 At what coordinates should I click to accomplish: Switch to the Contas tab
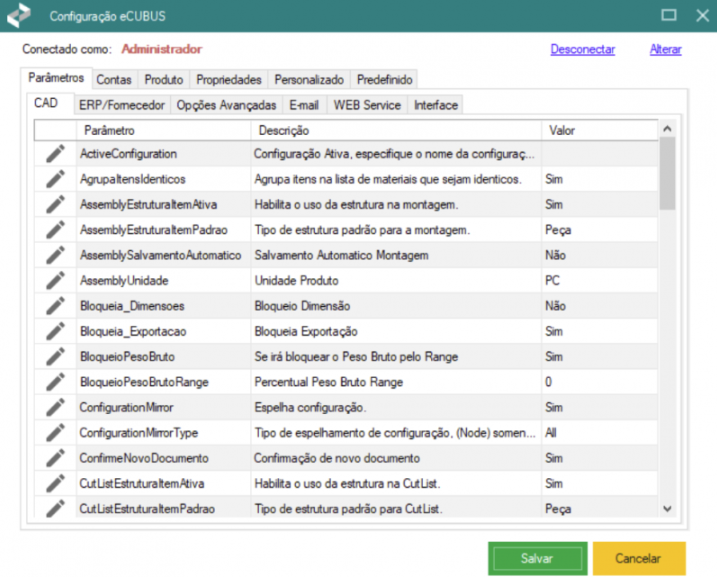(113, 80)
